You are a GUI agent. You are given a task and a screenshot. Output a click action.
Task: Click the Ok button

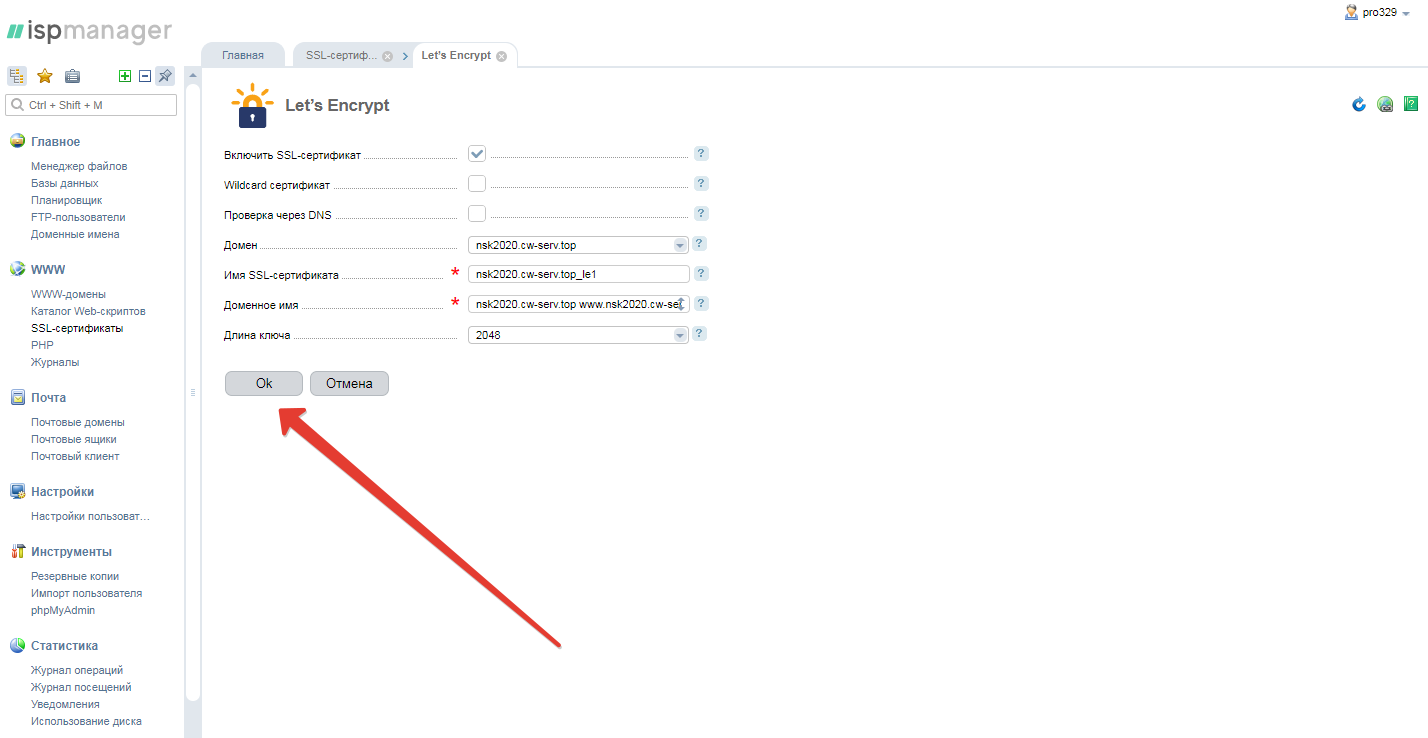264,384
